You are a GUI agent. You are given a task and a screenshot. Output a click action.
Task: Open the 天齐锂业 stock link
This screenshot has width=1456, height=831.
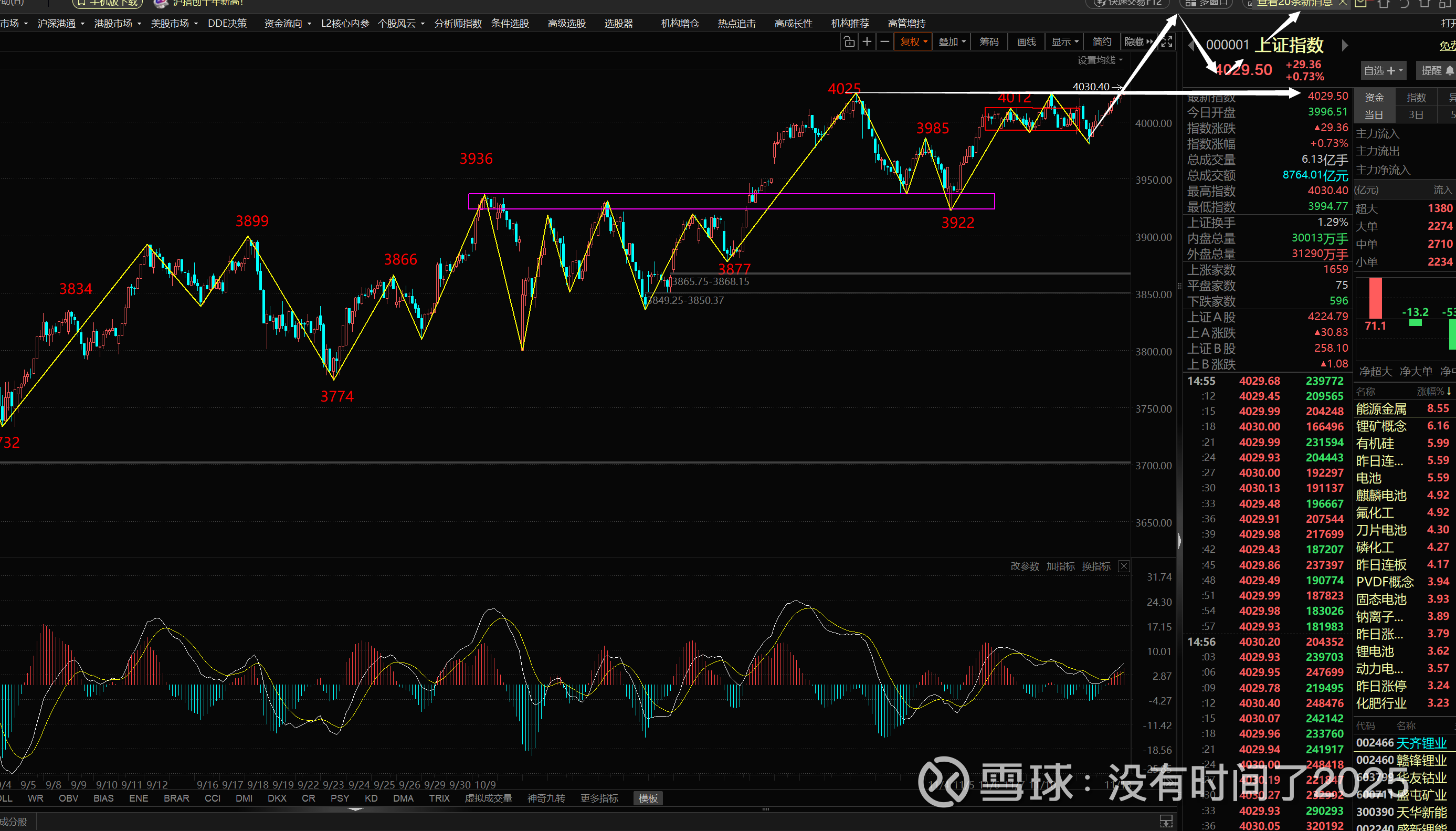click(x=1421, y=742)
